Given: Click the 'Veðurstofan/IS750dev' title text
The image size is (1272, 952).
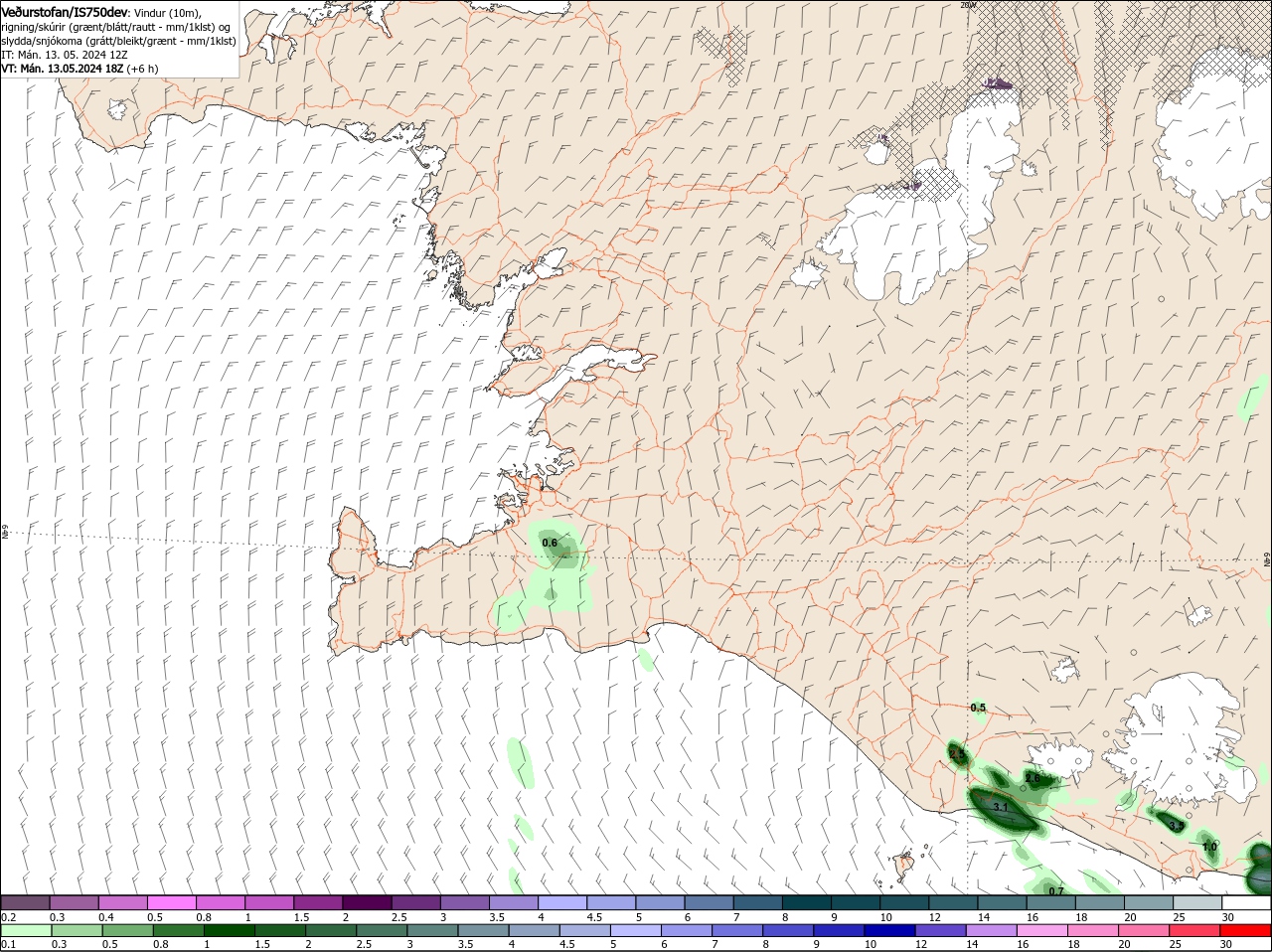Looking at the screenshot, I should click(65, 12).
